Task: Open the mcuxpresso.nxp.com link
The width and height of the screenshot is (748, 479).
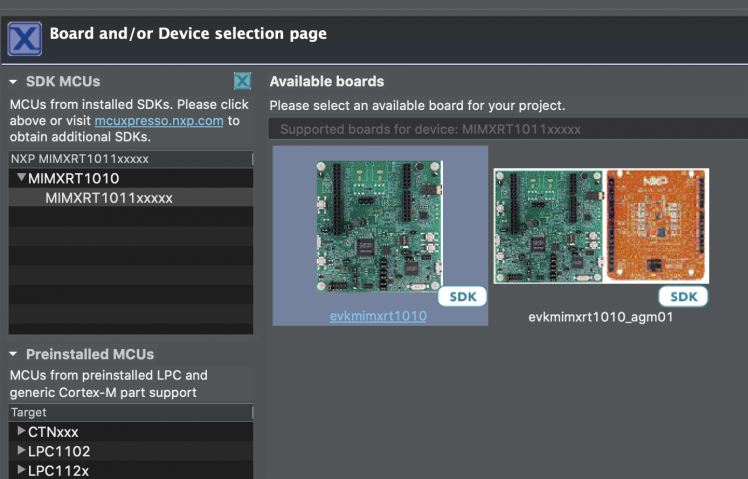Action: pyautogui.click(x=159, y=121)
